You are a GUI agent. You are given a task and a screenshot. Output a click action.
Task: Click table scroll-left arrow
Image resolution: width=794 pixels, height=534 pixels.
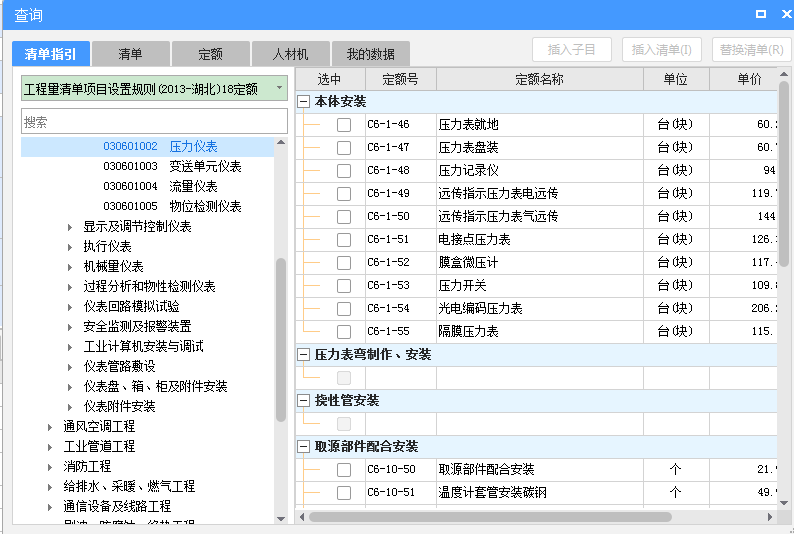click(302, 517)
